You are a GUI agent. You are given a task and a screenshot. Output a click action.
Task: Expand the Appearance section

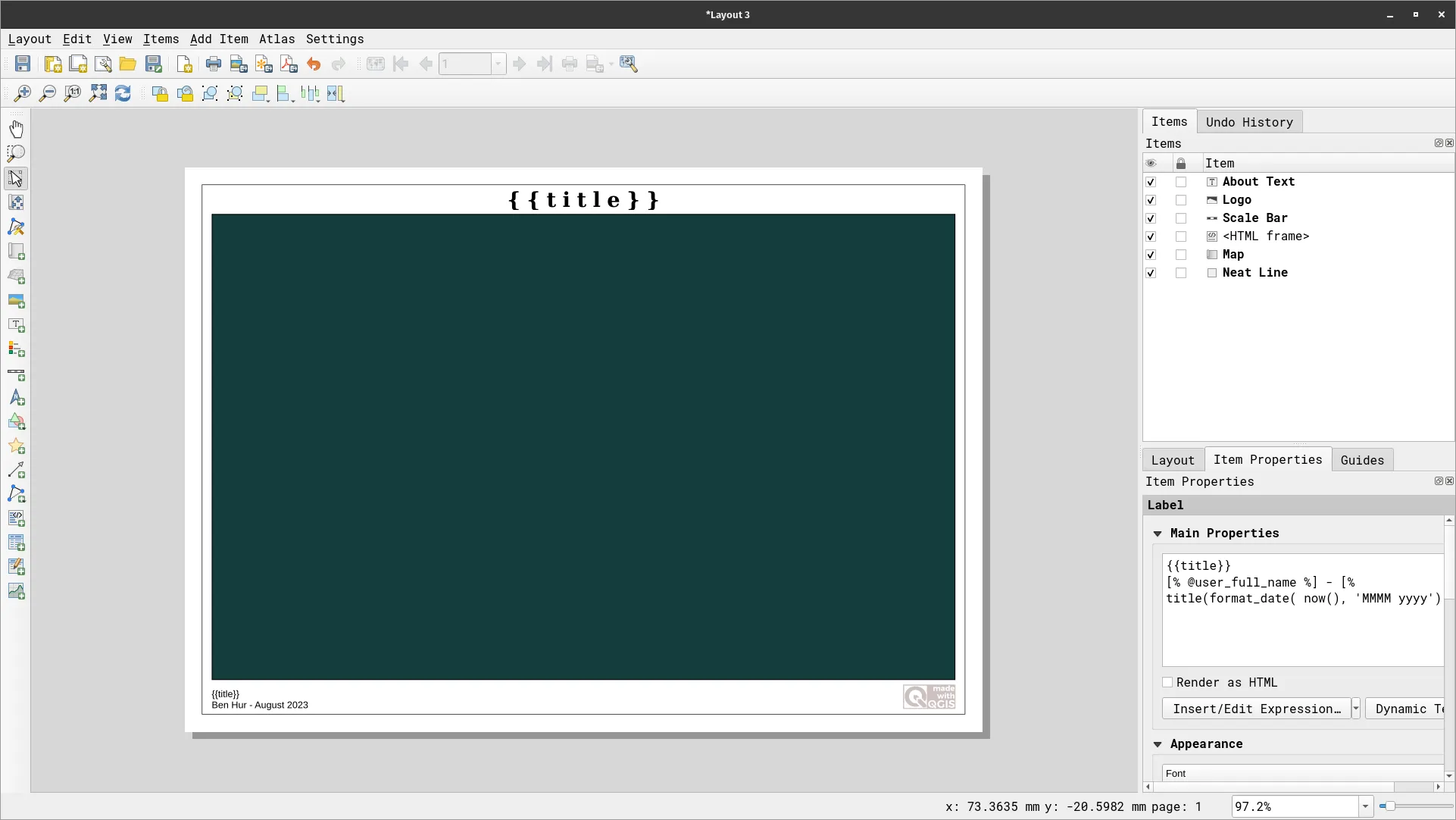click(1158, 744)
